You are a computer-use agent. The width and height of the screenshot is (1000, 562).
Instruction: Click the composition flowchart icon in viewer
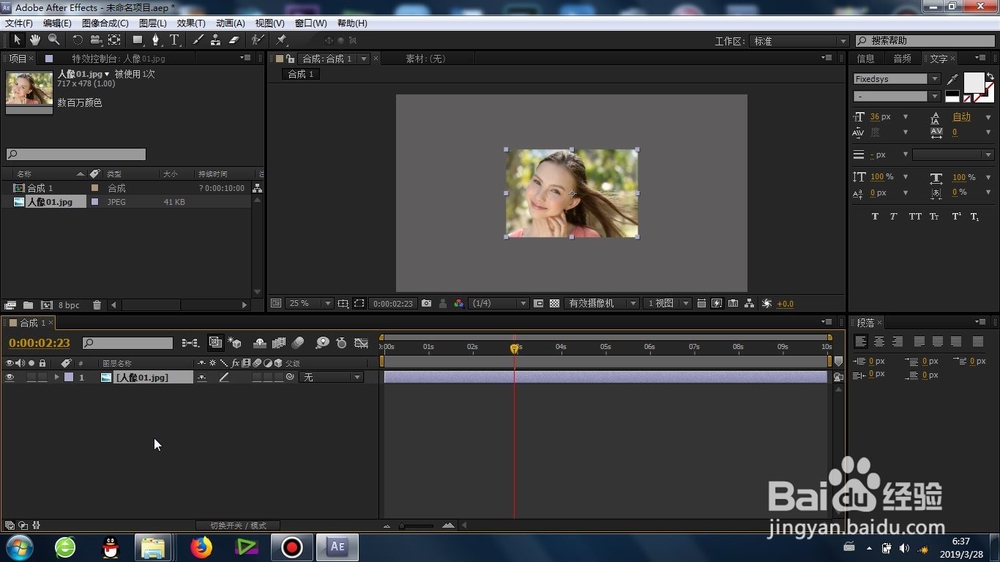point(749,304)
